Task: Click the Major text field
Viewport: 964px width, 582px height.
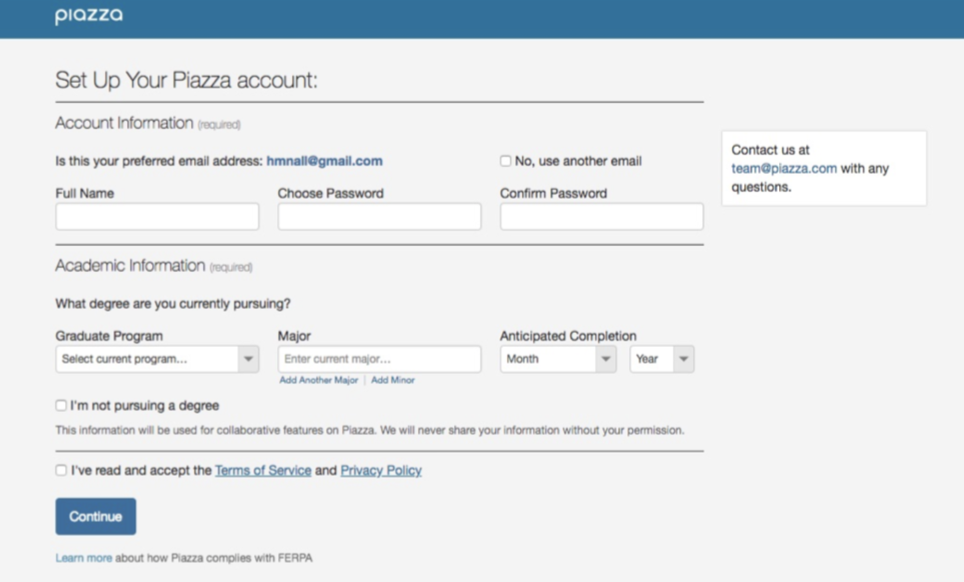Action: [379, 359]
